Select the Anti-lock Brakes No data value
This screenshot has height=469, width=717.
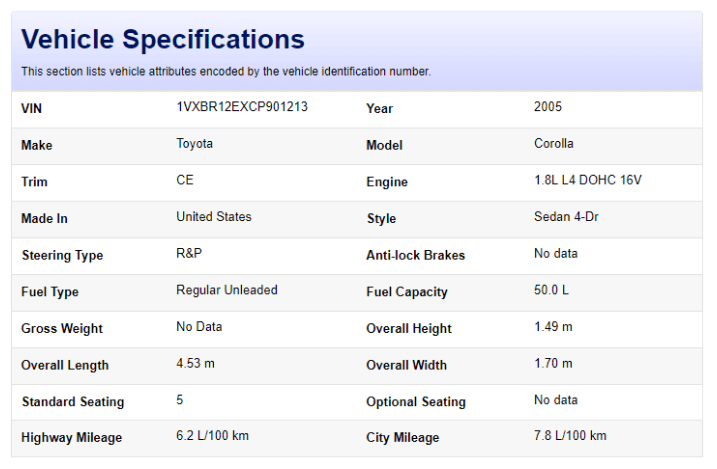tap(556, 253)
